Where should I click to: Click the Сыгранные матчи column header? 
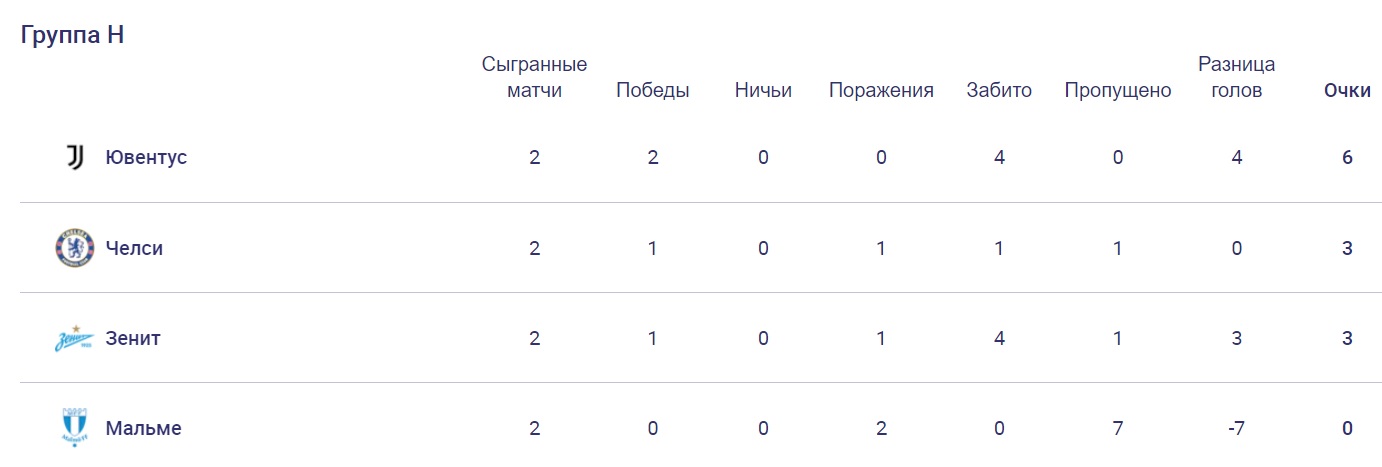click(x=534, y=78)
